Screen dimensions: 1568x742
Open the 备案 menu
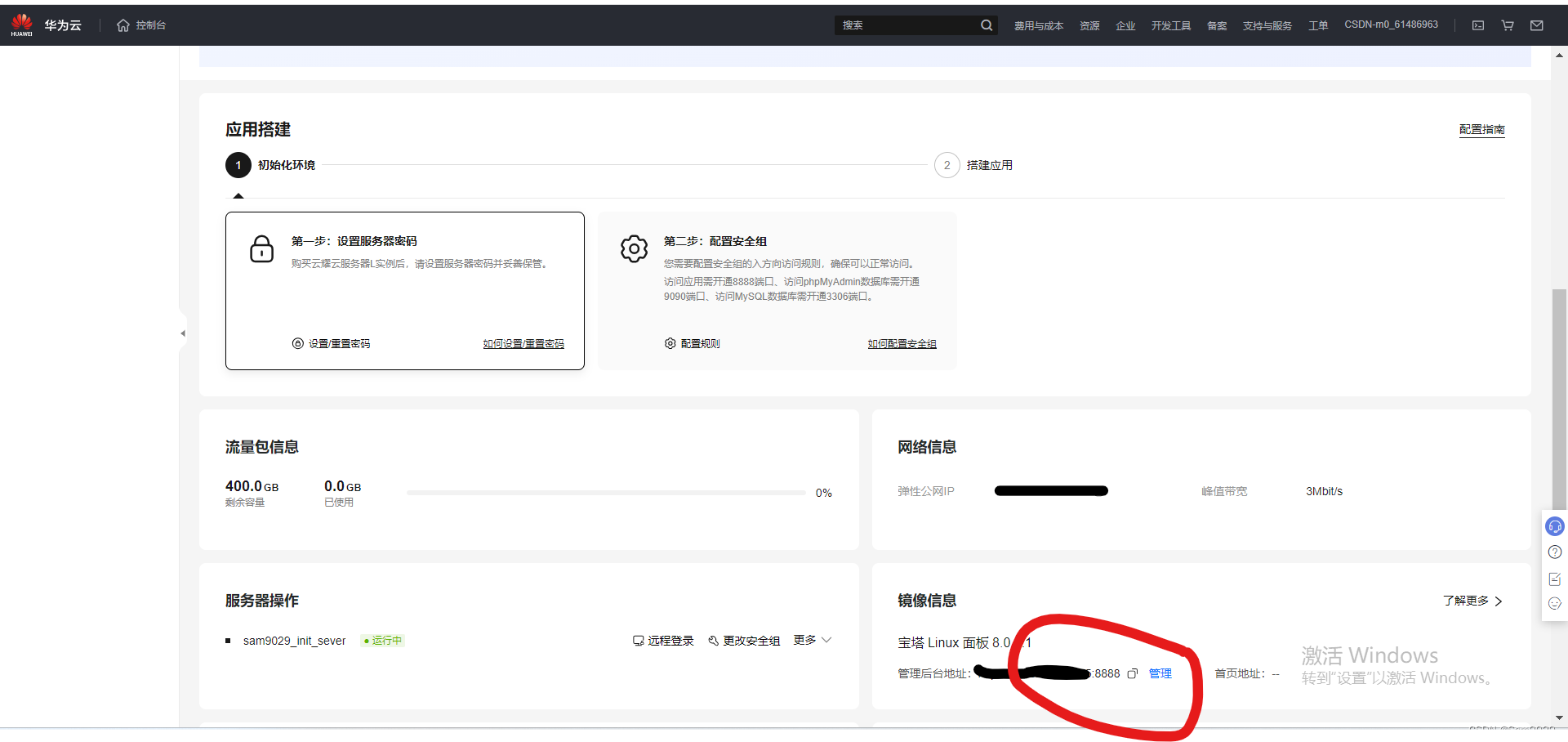(1217, 25)
